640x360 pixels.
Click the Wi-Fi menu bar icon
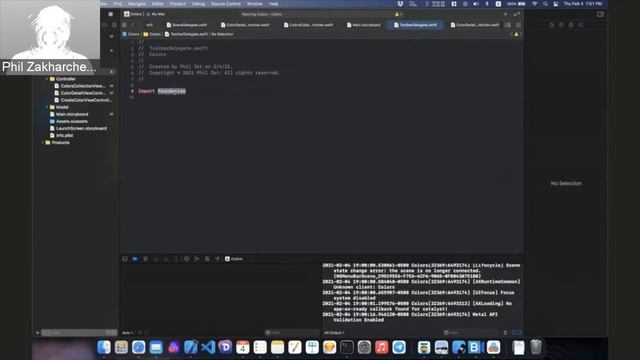tap(534, 4)
